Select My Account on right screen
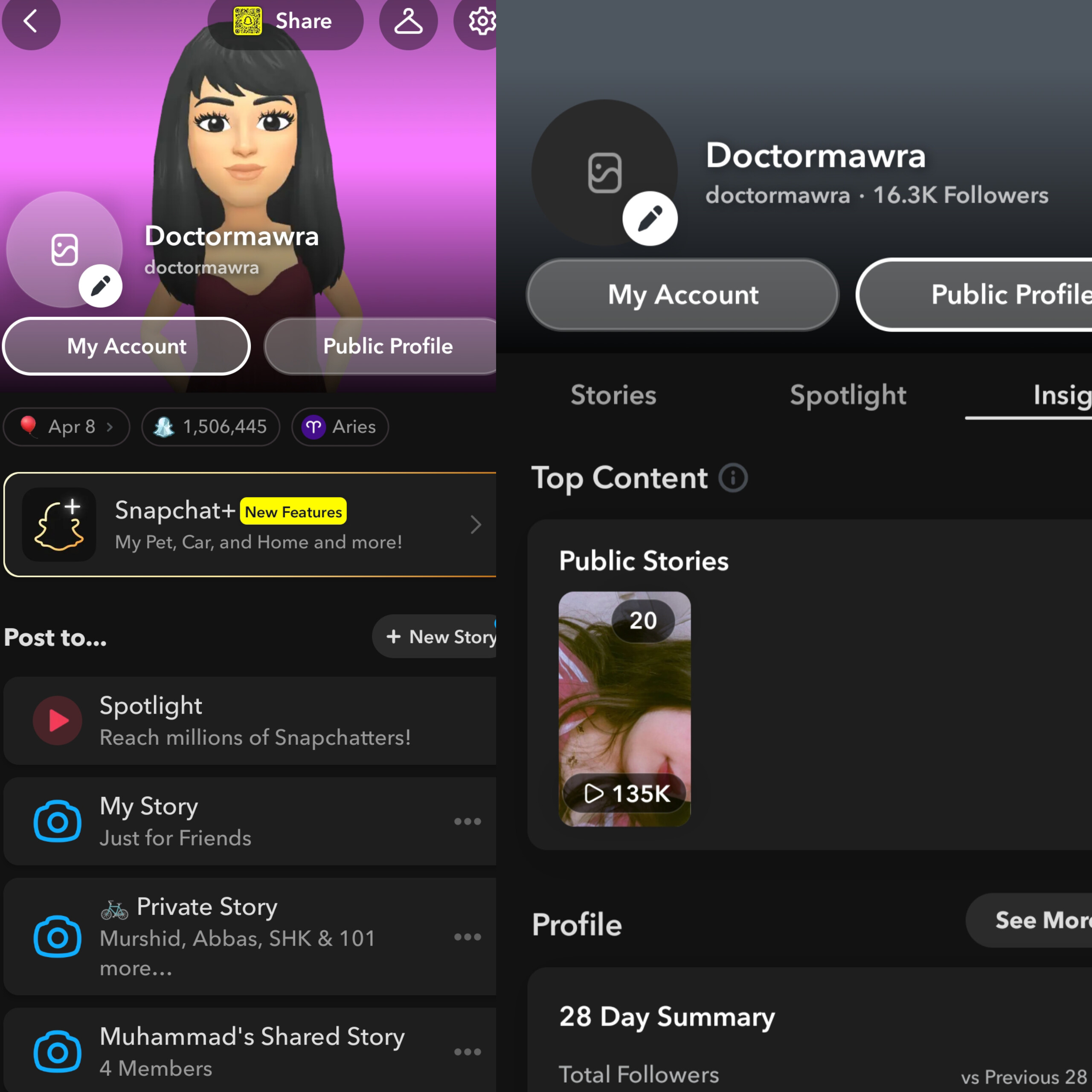This screenshot has width=1092, height=1092. pos(683,294)
